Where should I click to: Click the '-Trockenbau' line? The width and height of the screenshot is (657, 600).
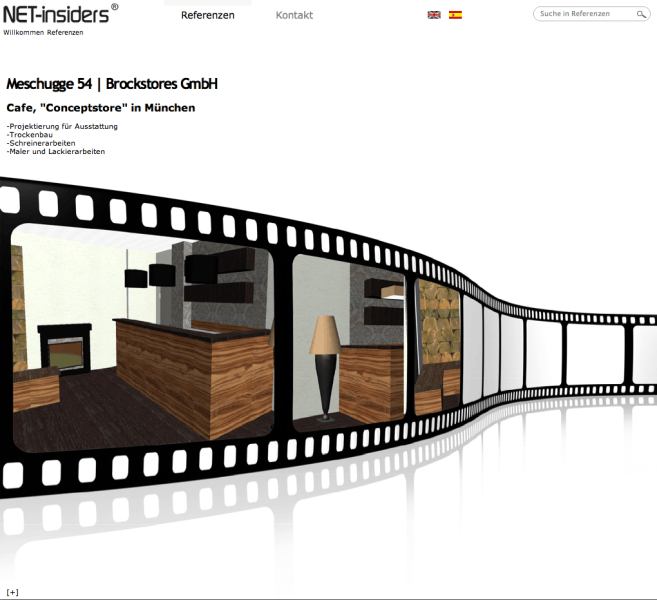[30, 135]
